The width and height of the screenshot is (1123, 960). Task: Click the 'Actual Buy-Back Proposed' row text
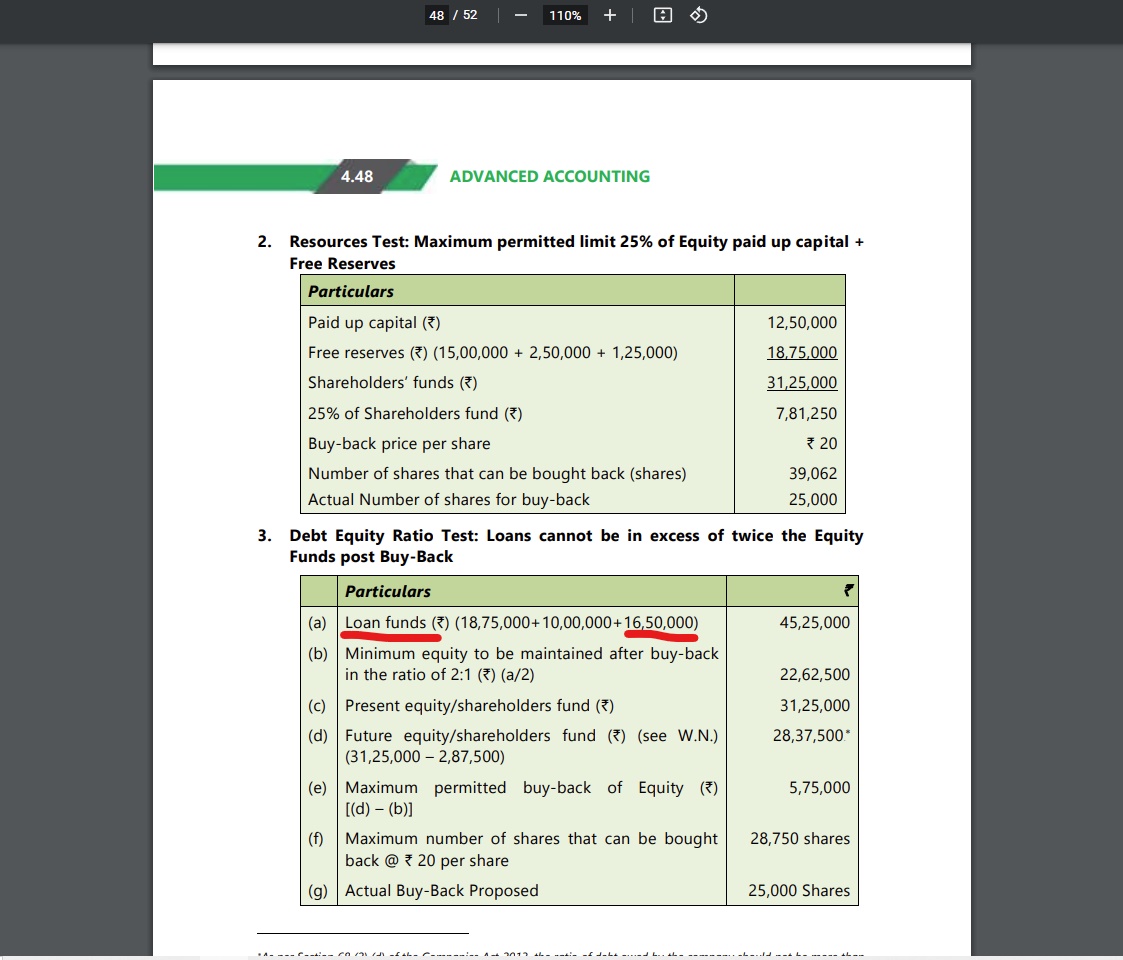[441, 891]
